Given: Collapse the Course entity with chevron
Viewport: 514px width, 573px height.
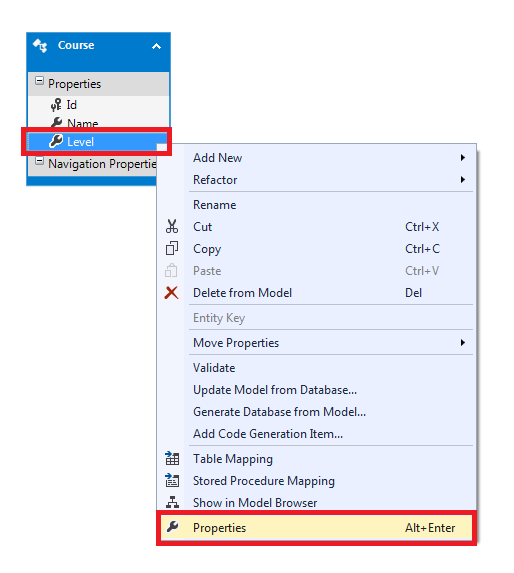Looking at the screenshot, I should (156, 46).
